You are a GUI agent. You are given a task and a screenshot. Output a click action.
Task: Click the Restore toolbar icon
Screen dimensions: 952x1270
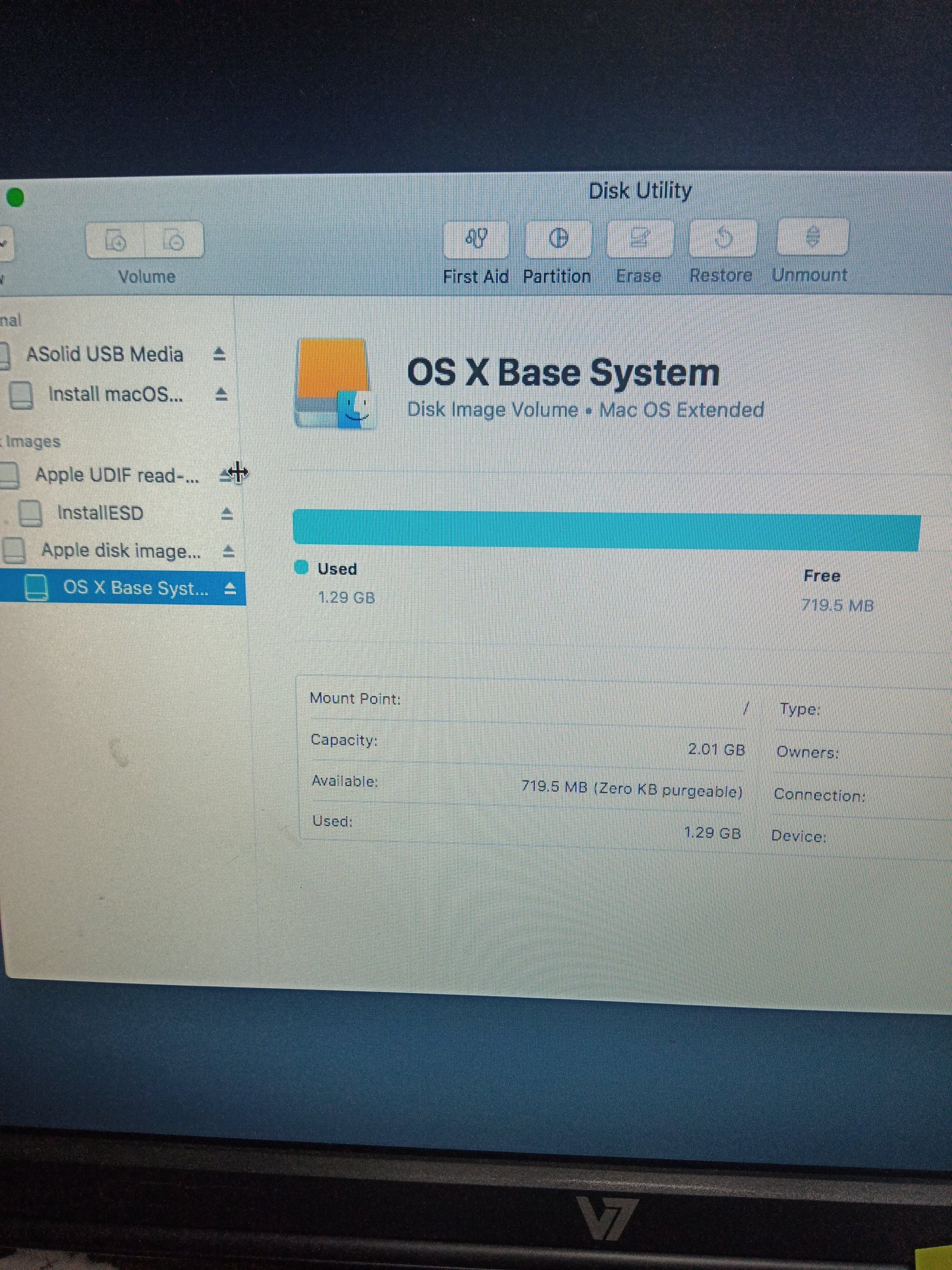click(723, 237)
